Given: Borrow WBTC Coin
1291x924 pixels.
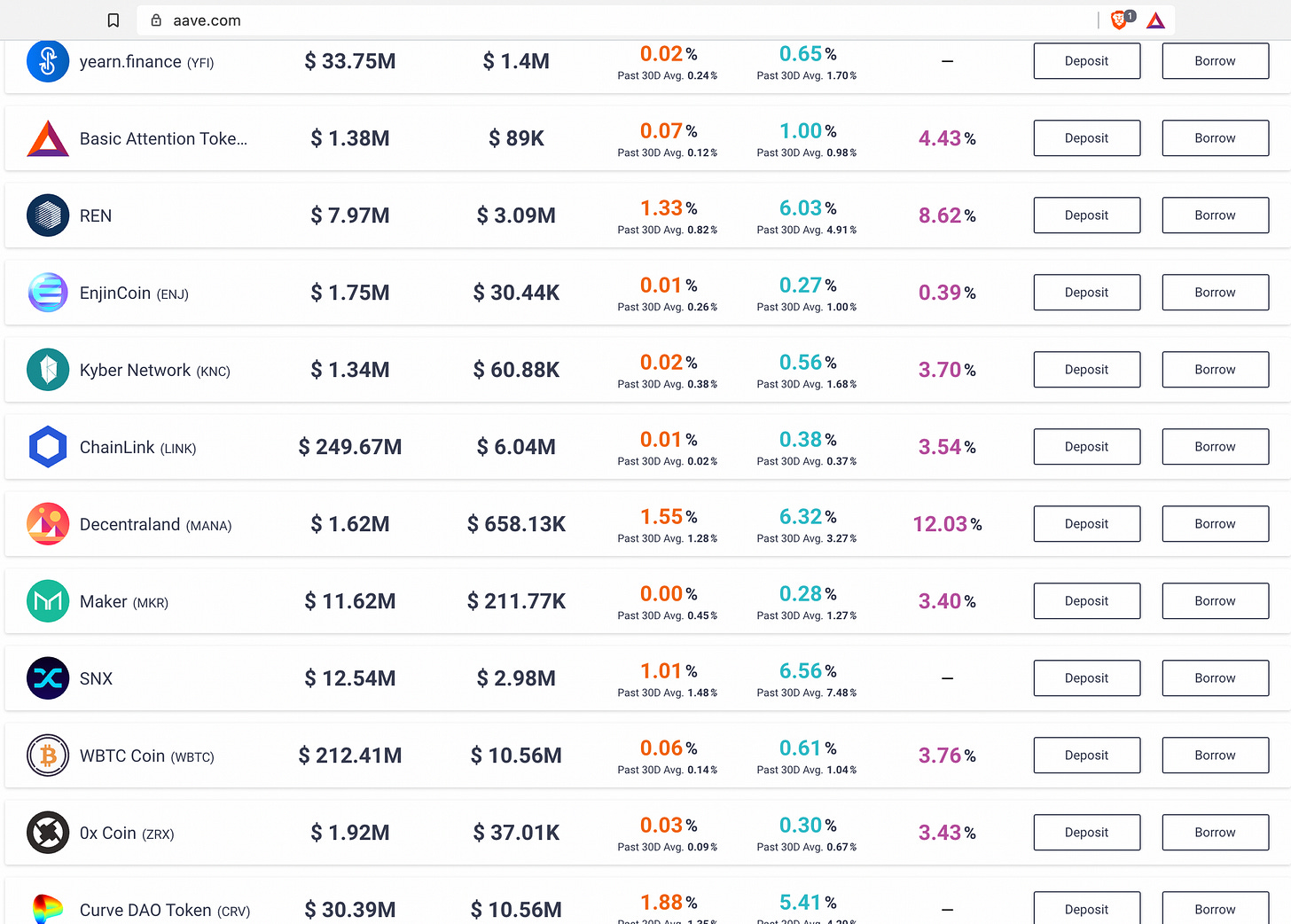Looking at the screenshot, I should 1216,756.
